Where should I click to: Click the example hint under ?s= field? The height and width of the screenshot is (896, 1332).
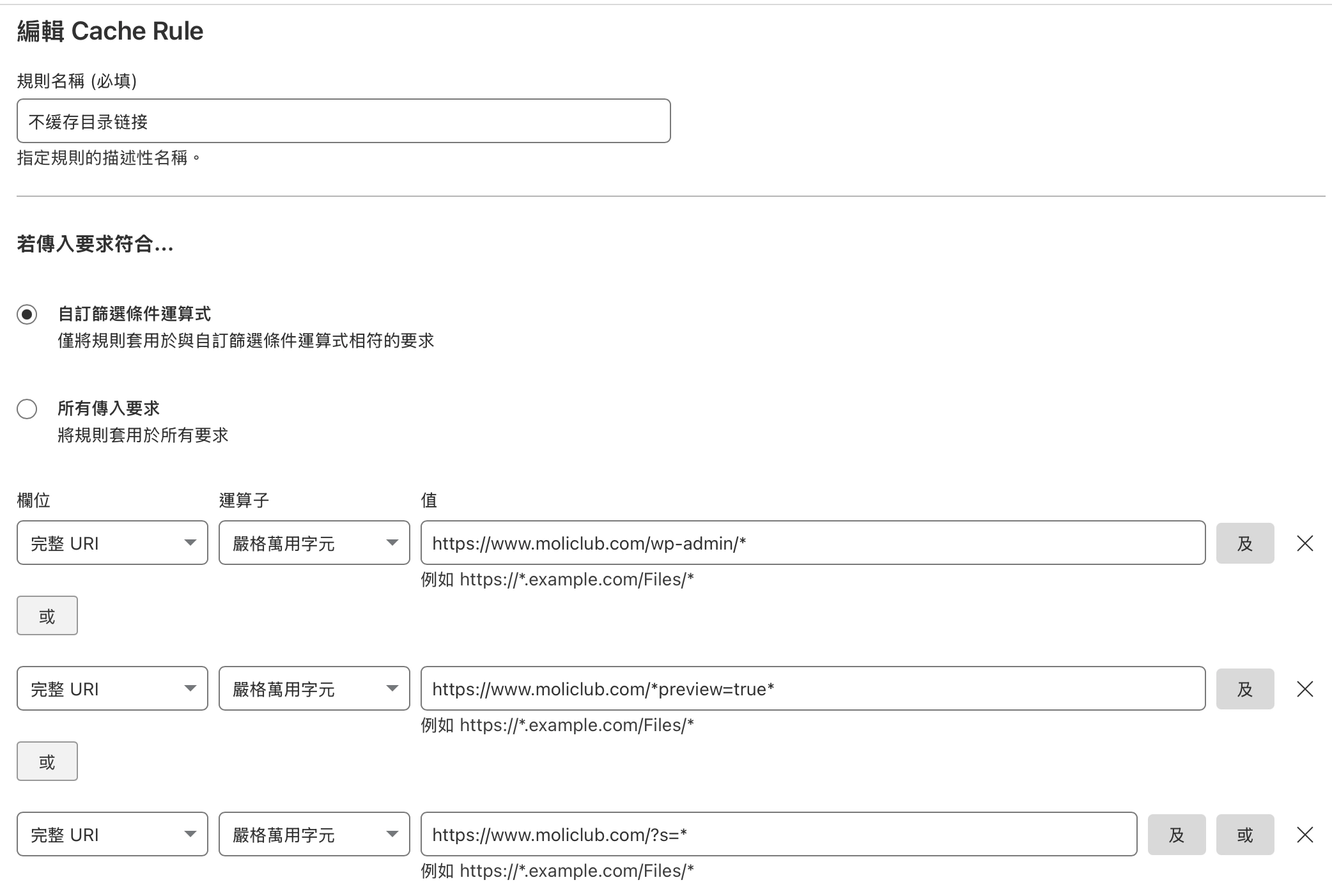pyautogui.click(x=557, y=871)
